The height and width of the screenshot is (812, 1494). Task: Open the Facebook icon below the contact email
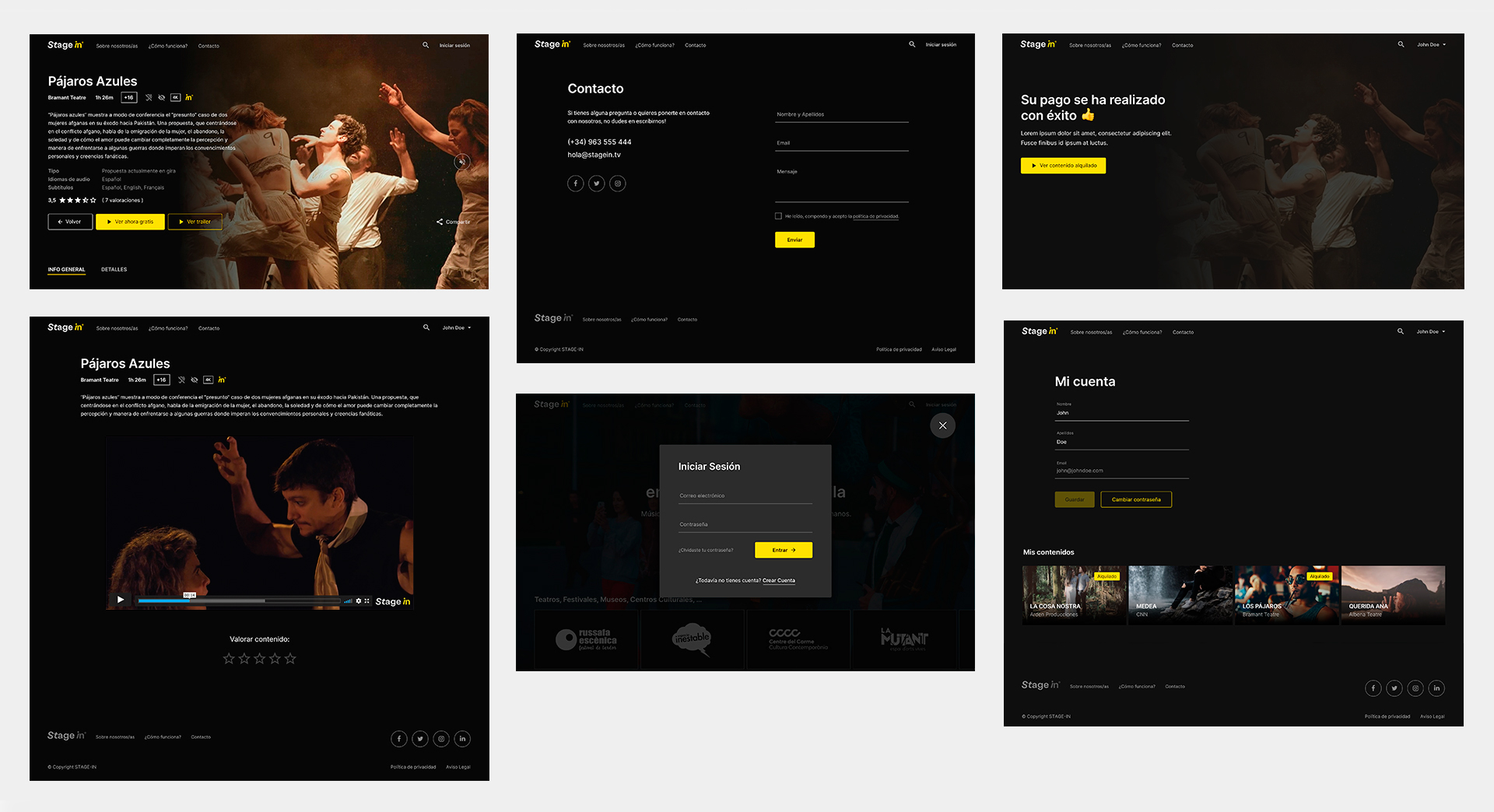[x=575, y=184]
